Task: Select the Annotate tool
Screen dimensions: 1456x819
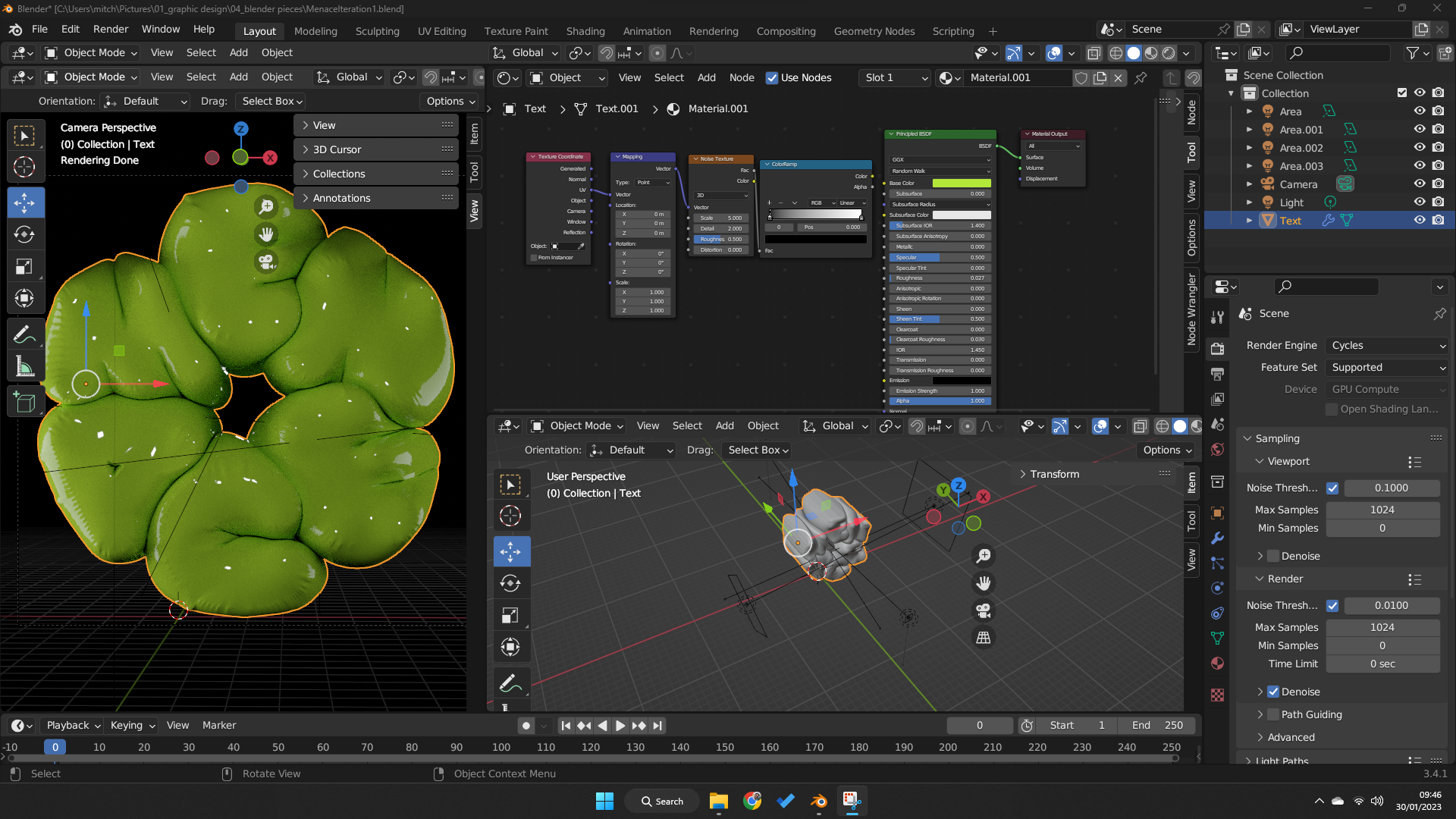Action: 26,334
